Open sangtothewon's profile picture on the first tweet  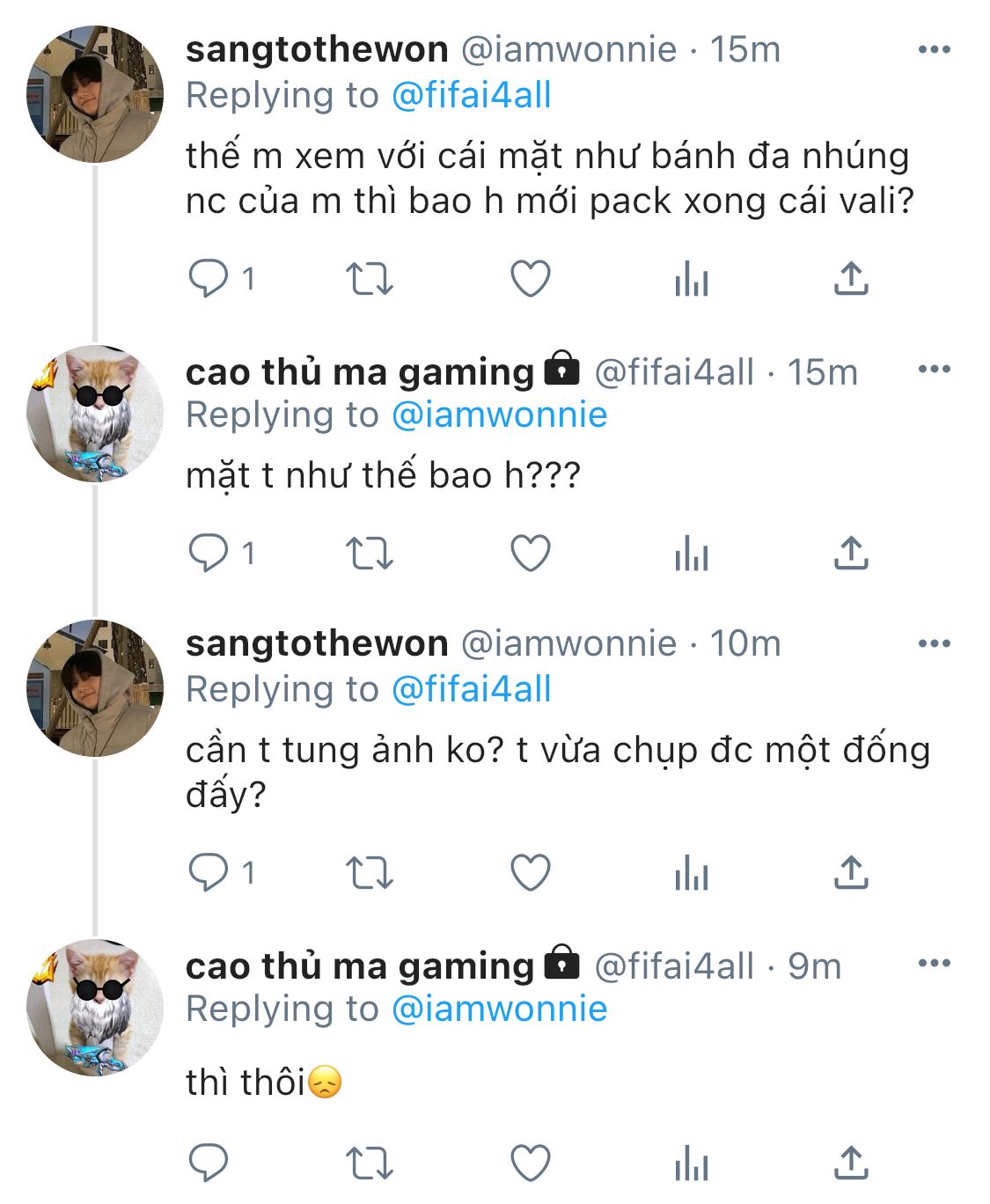(95, 94)
